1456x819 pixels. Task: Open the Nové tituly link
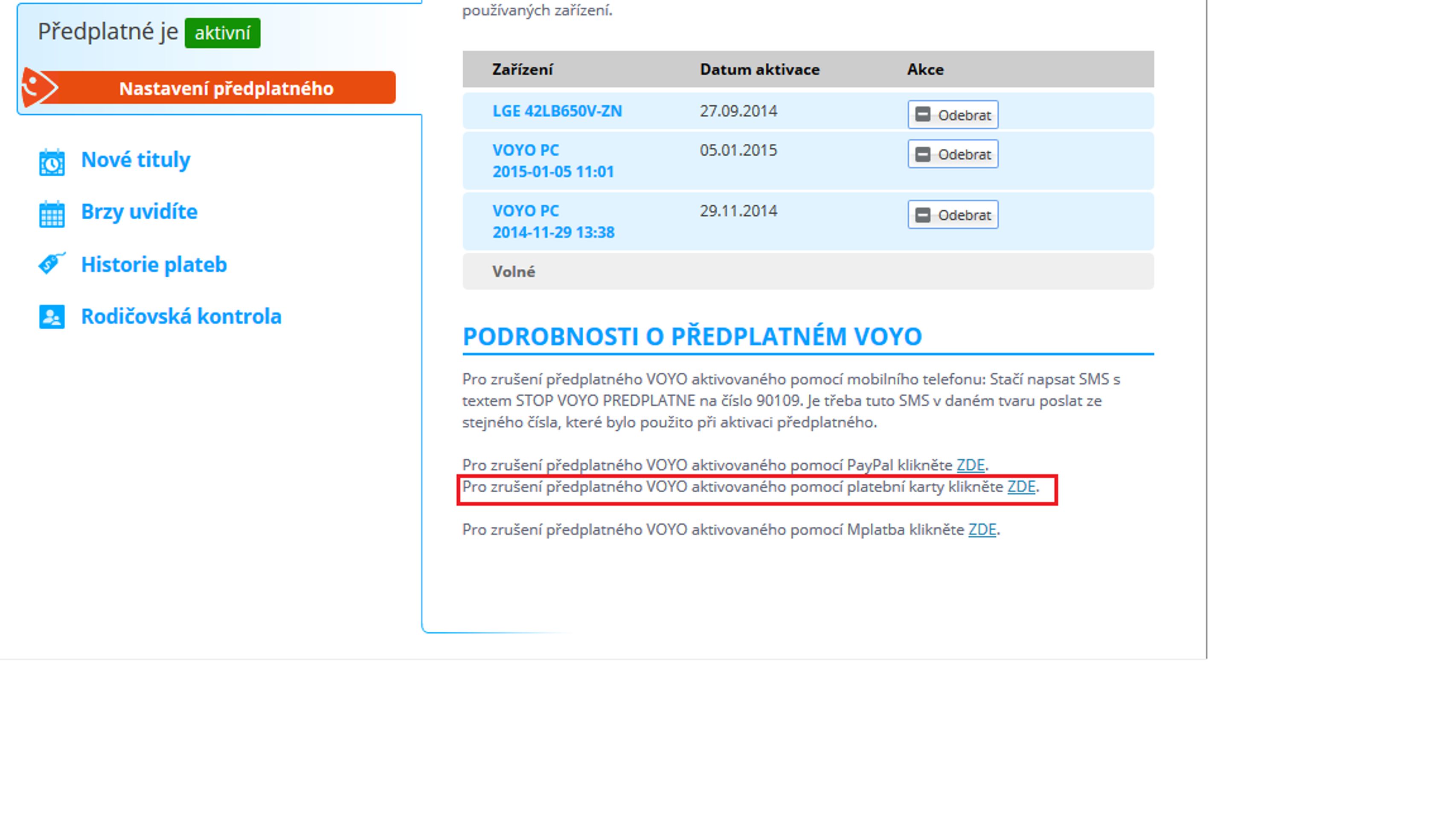click(136, 160)
